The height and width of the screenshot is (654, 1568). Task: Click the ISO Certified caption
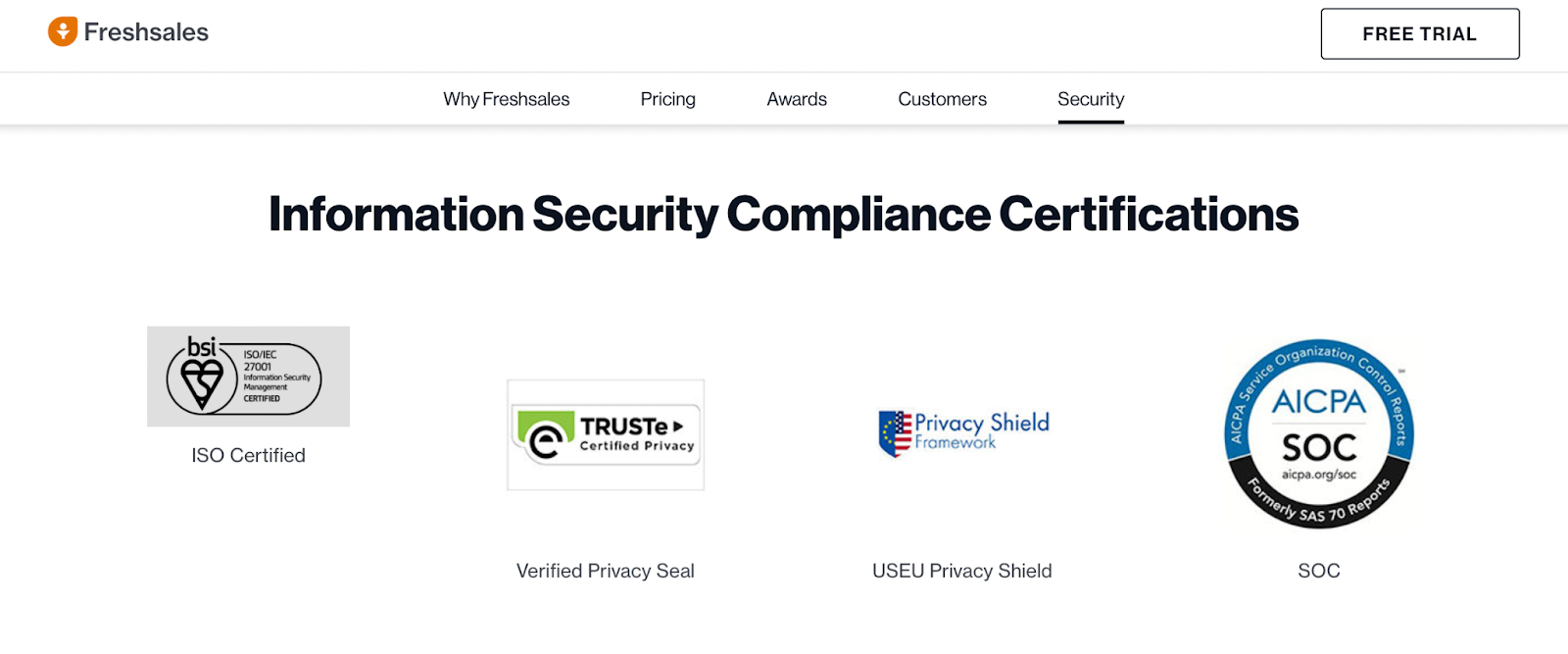(248, 455)
